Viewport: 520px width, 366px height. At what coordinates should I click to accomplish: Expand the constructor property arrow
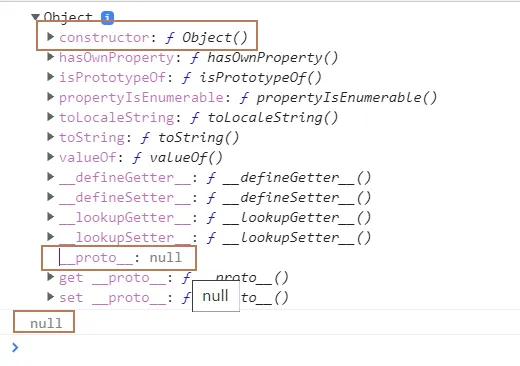click(50, 37)
